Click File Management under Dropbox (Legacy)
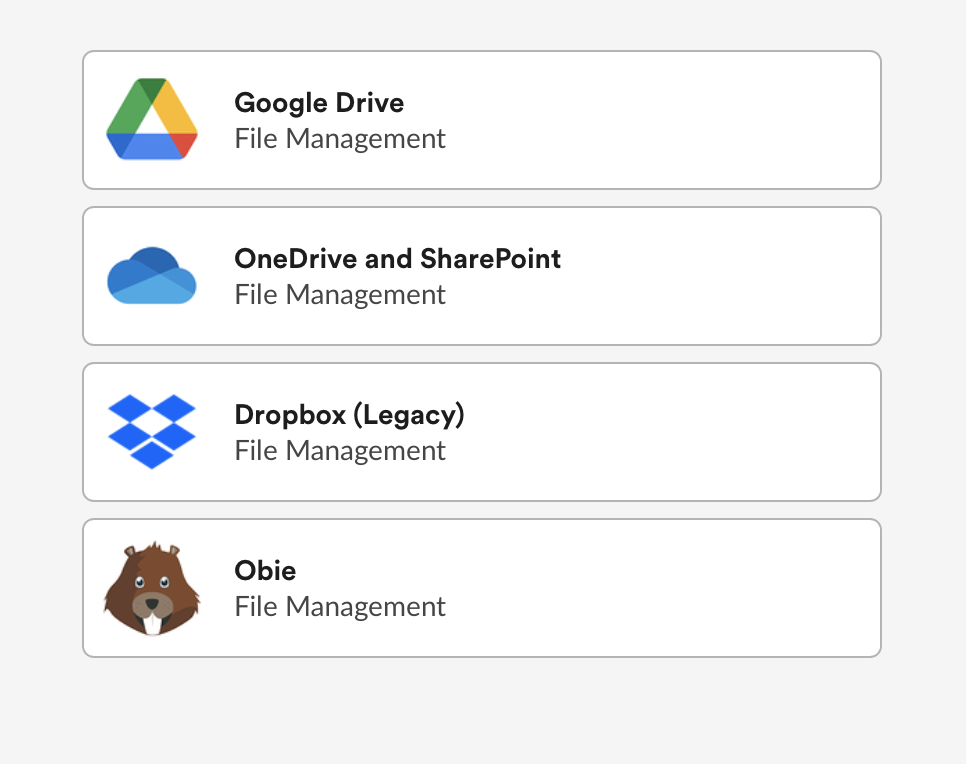Screen dimensions: 966x764 (x=340, y=450)
